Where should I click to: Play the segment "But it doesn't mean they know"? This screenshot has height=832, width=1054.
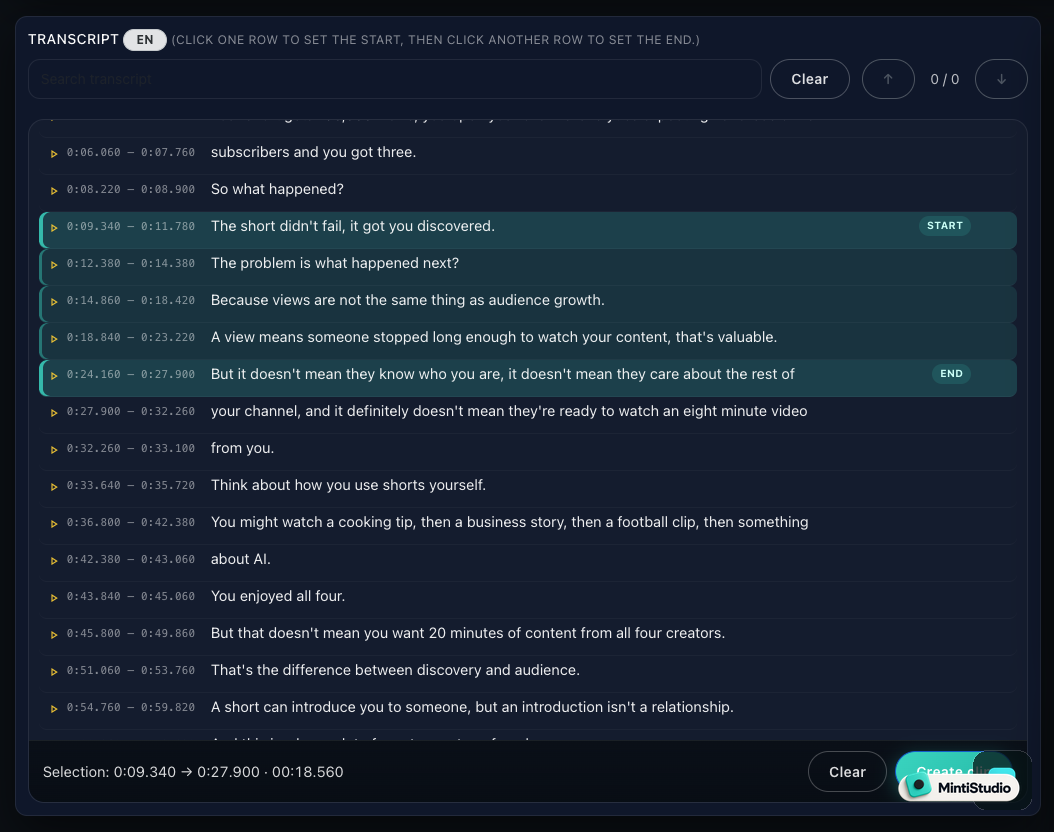(54, 376)
